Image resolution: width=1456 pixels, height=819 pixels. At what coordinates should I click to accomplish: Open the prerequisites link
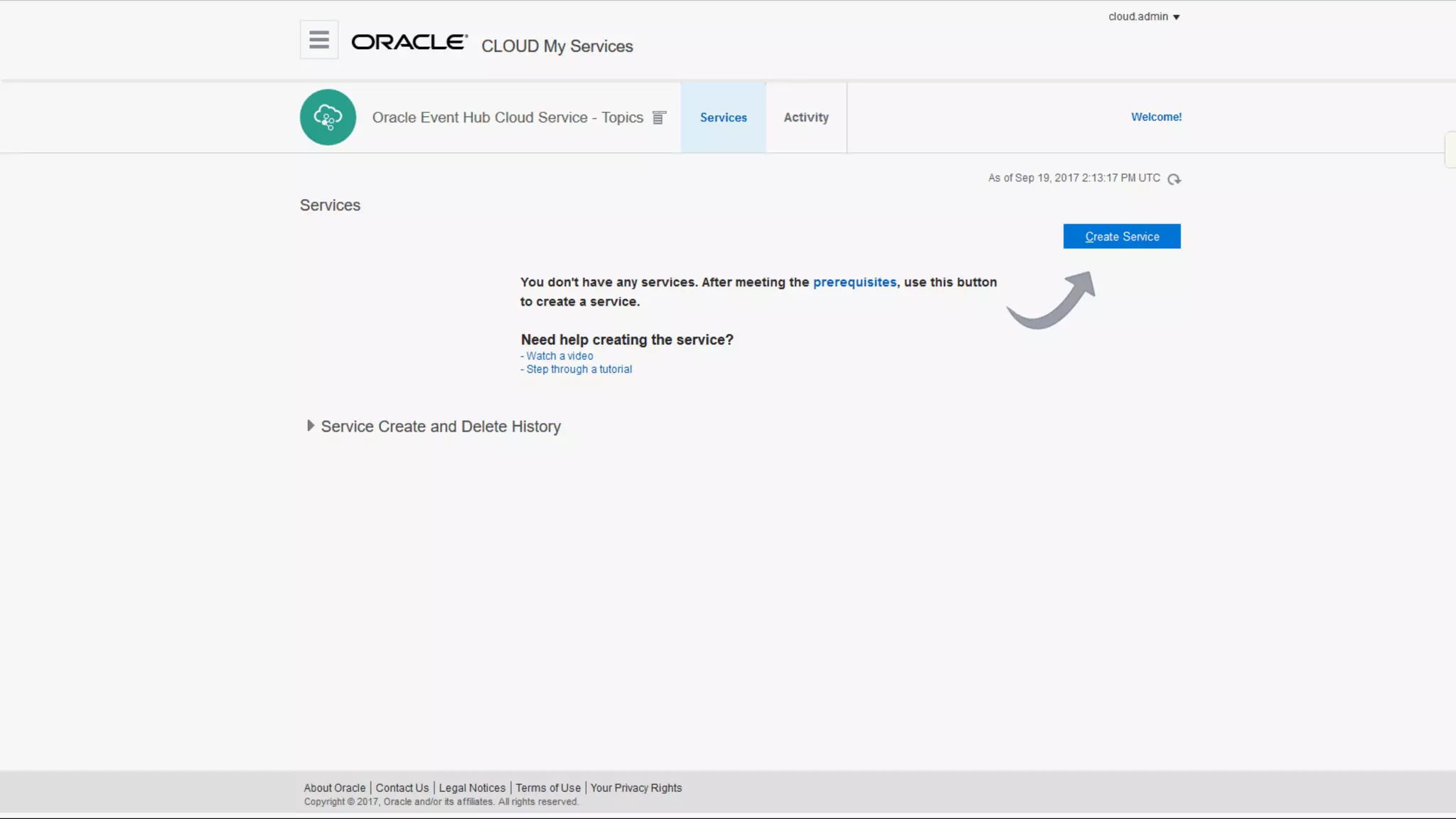pos(855,282)
